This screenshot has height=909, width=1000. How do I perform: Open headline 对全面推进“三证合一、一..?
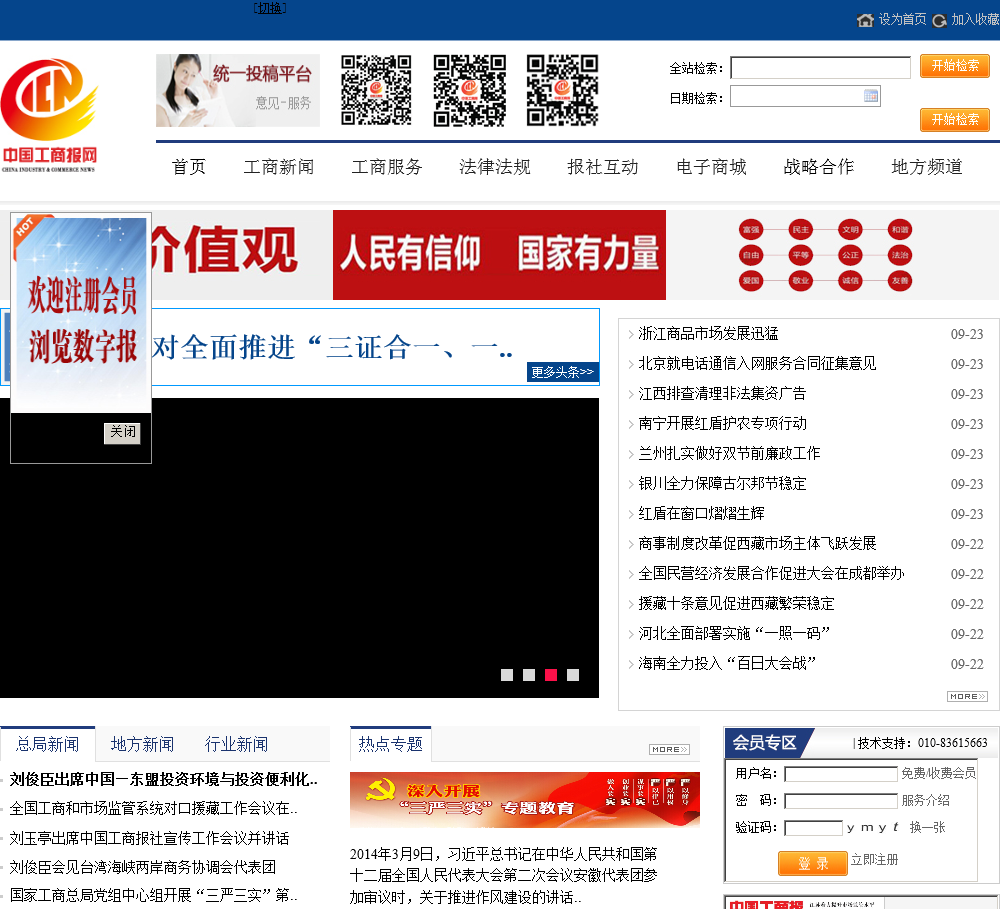coord(332,348)
